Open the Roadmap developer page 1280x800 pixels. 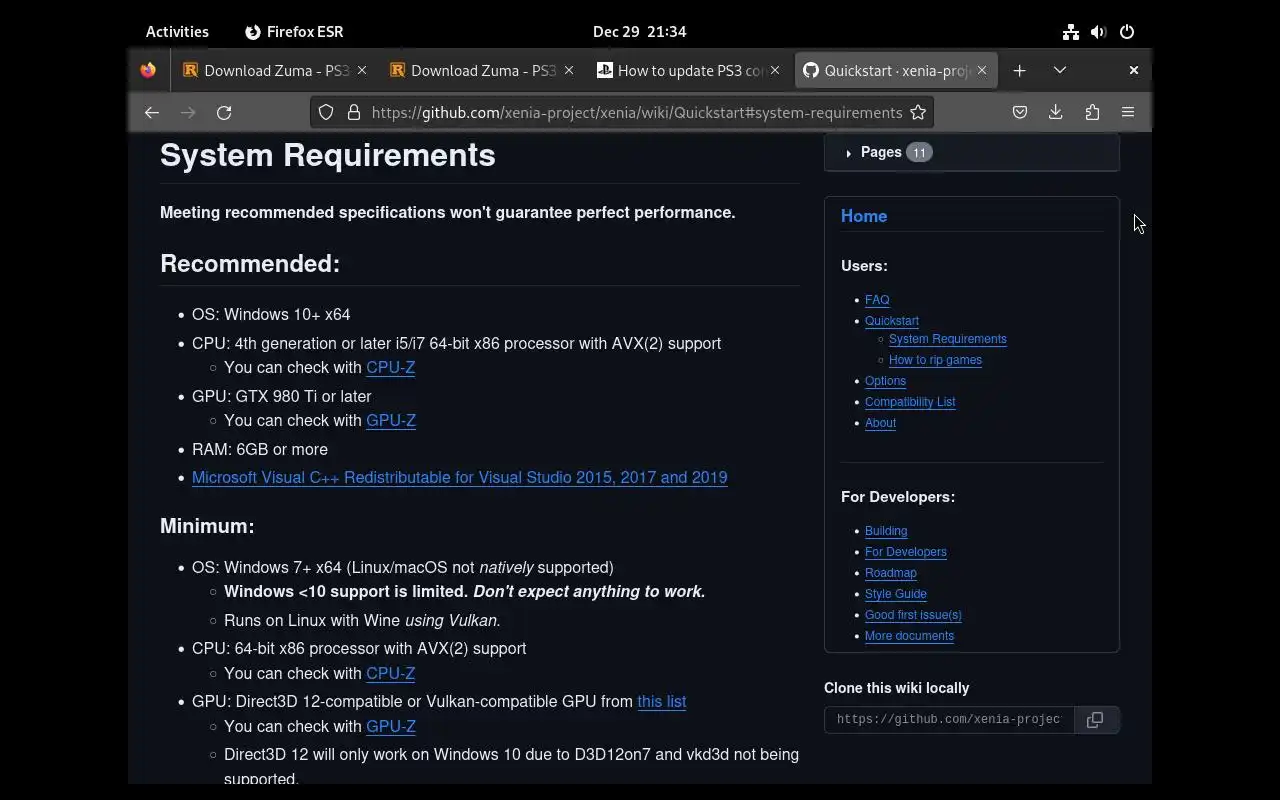click(x=890, y=573)
